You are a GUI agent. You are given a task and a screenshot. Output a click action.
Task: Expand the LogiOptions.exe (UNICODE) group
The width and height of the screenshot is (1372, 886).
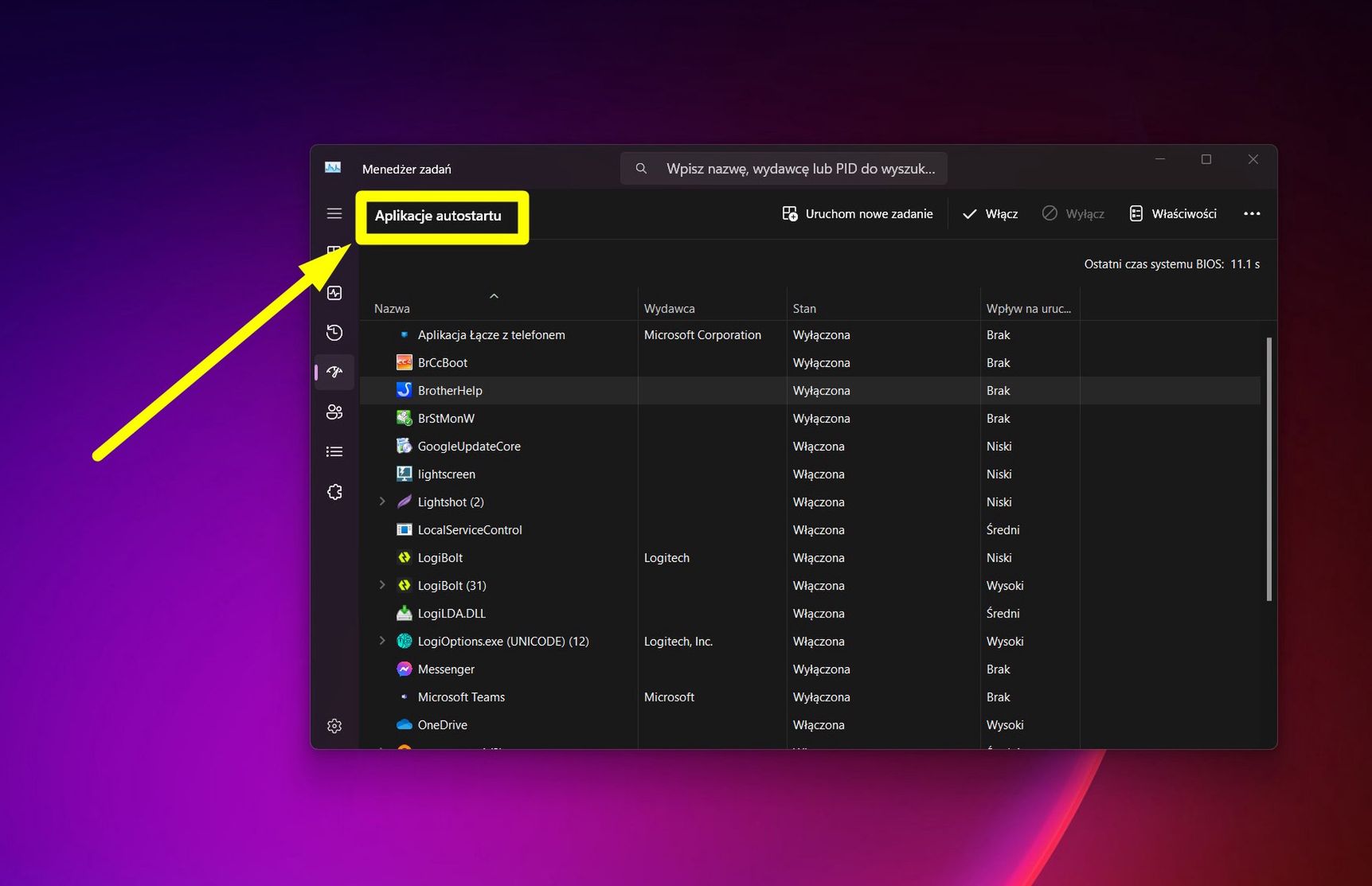(382, 641)
